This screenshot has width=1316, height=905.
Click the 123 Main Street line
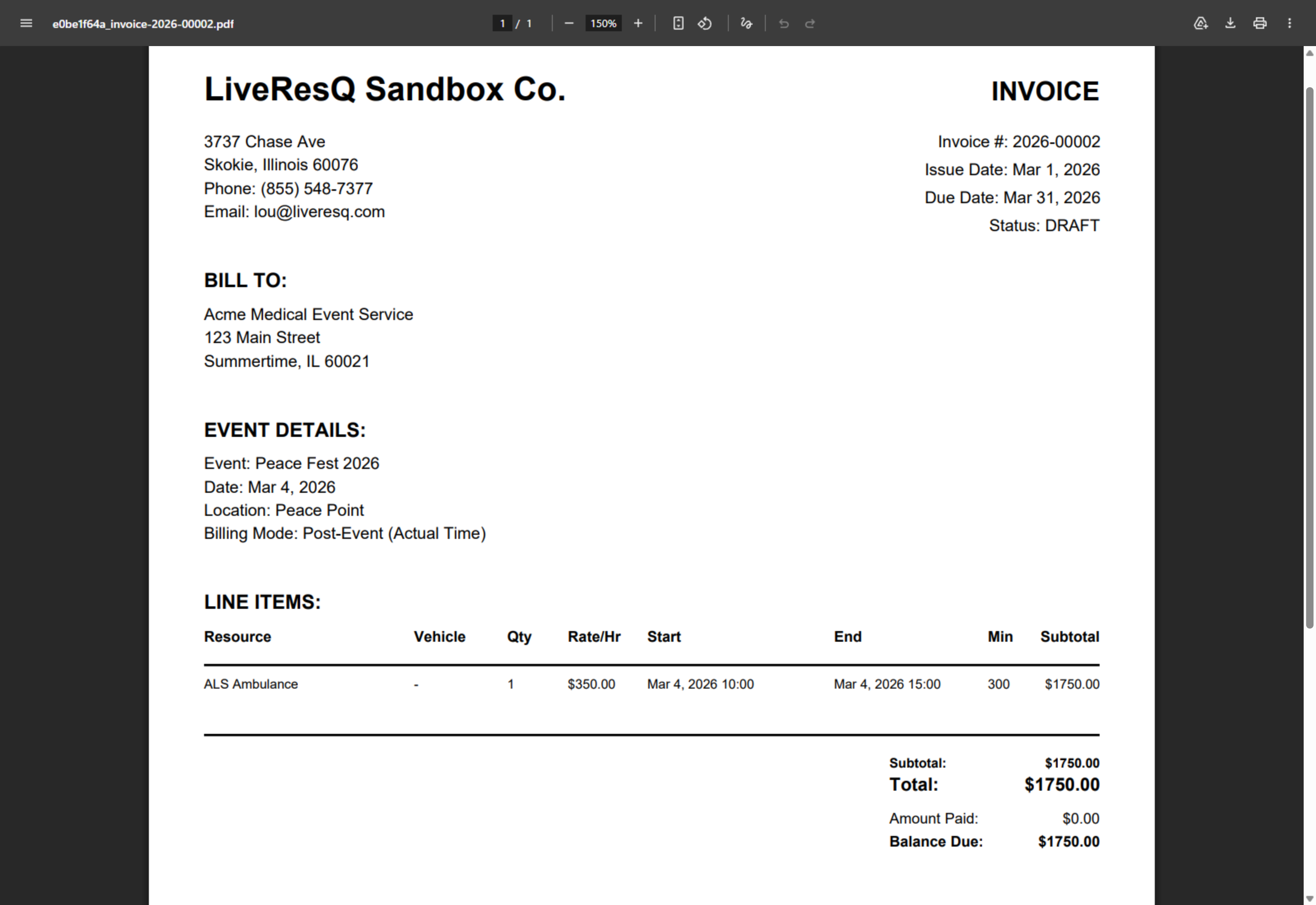262,337
